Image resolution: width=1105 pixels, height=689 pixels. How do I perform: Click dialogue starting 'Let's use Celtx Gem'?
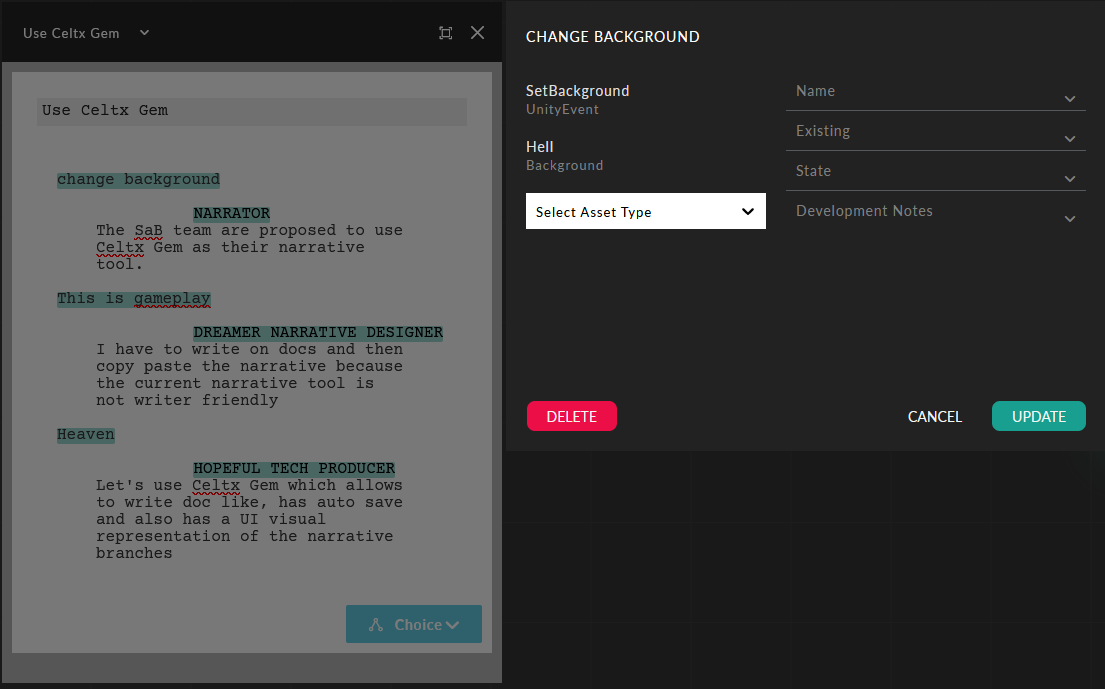249,519
